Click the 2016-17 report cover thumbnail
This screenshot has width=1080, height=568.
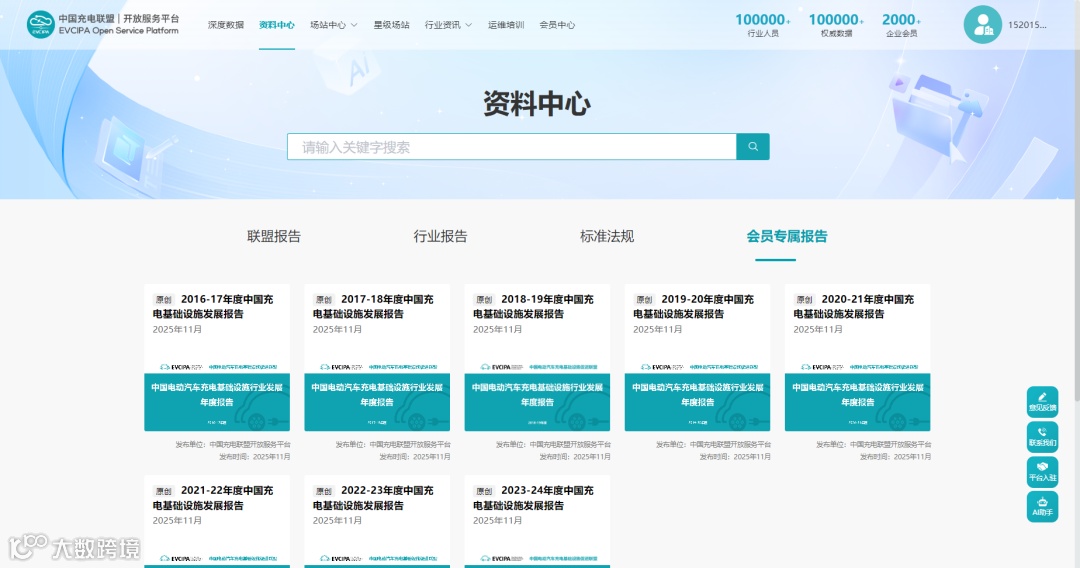(x=217, y=397)
